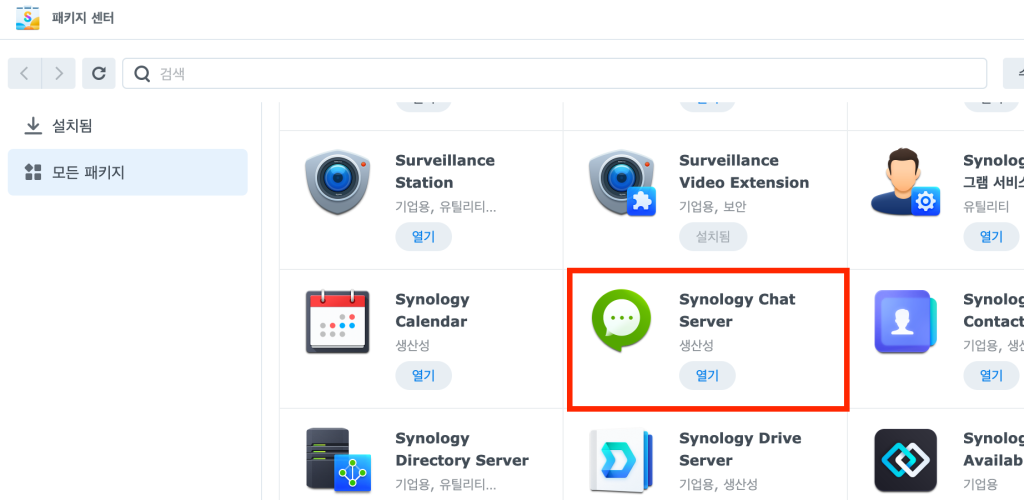
Task: Click Surveillance Video Extension title
Action: click(x=744, y=172)
